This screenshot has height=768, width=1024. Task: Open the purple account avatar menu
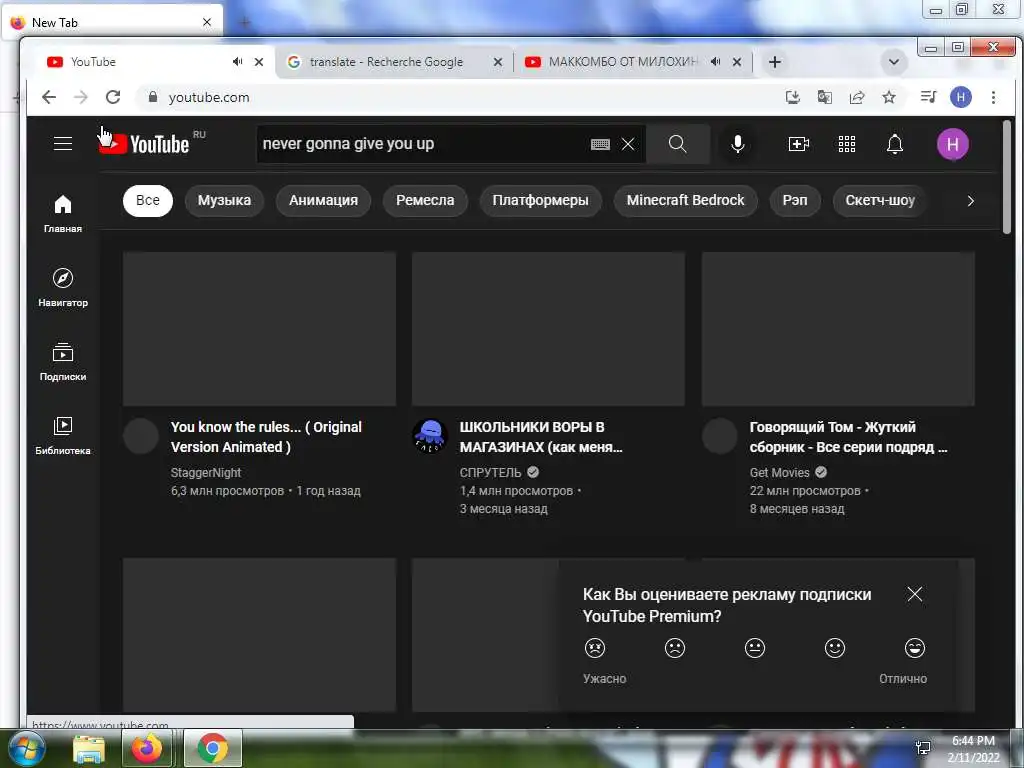953,144
